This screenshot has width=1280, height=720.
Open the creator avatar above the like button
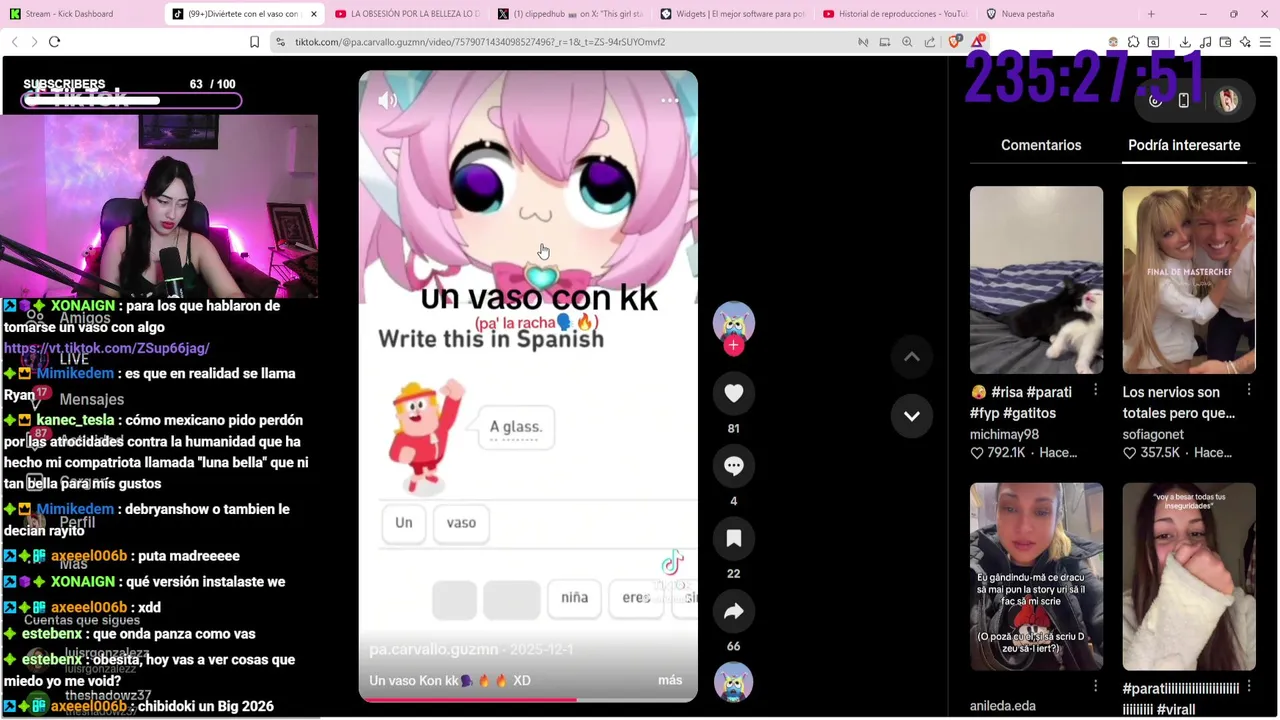[x=733, y=322]
